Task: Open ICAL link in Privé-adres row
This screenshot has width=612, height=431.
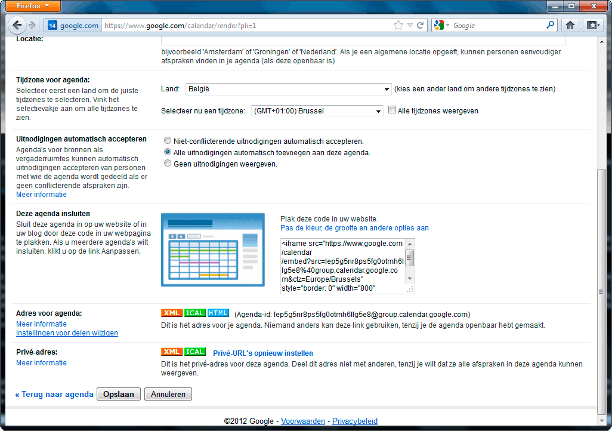Action: pos(194,352)
